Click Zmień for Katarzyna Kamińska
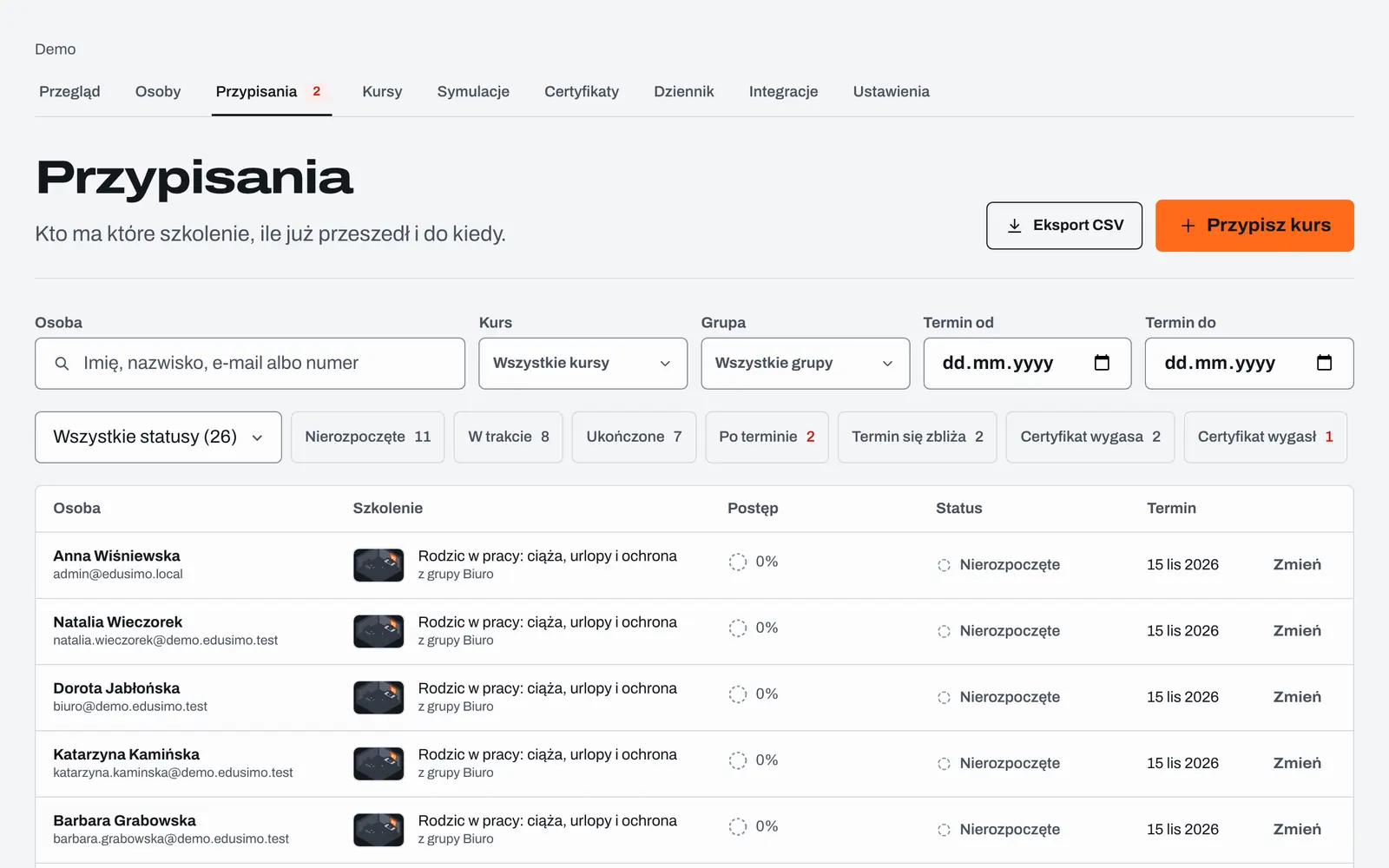Viewport: 1389px width, 868px height. 1297,763
